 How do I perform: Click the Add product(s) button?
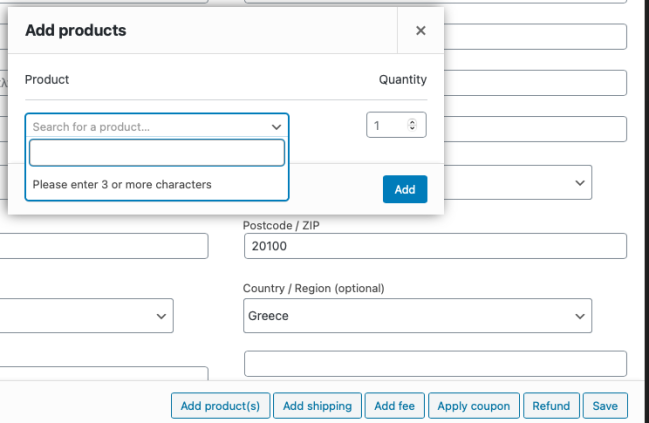point(220,406)
